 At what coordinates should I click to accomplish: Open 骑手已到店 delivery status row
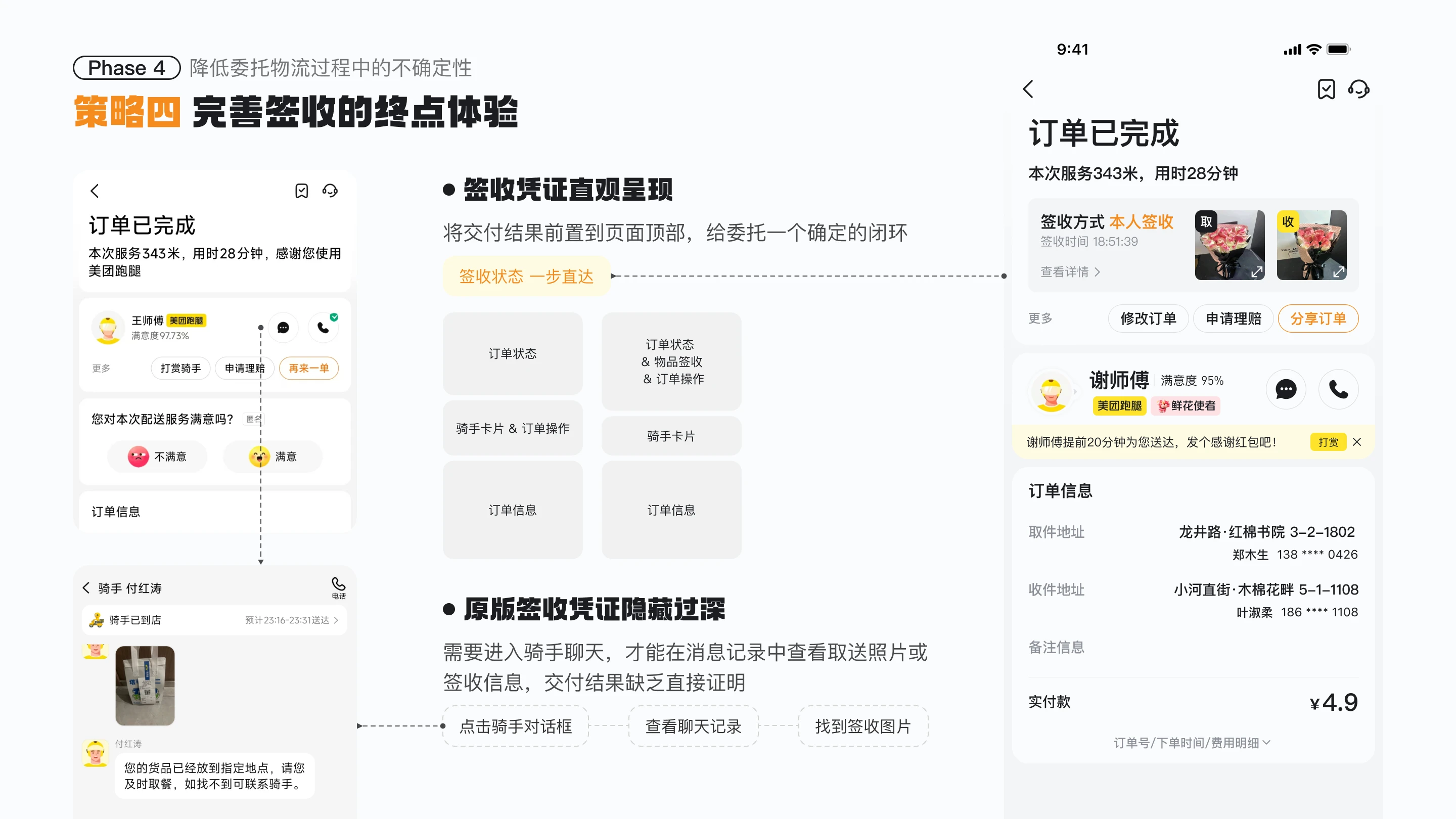tap(214, 620)
